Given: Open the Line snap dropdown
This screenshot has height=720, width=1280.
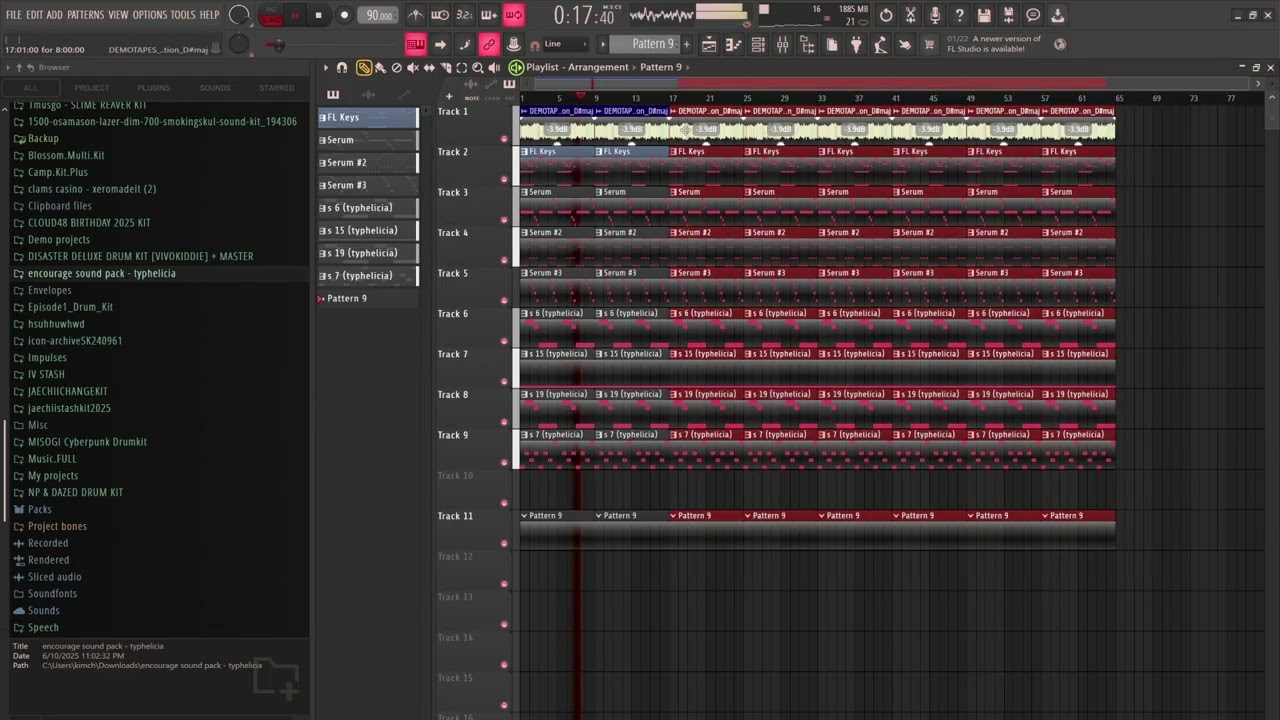Looking at the screenshot, I should (x=565, y=44).
